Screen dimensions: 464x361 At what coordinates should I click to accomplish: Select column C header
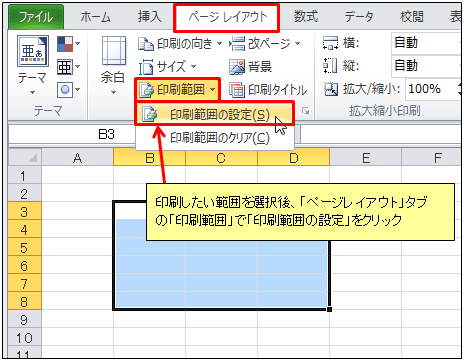click(221, 157)
